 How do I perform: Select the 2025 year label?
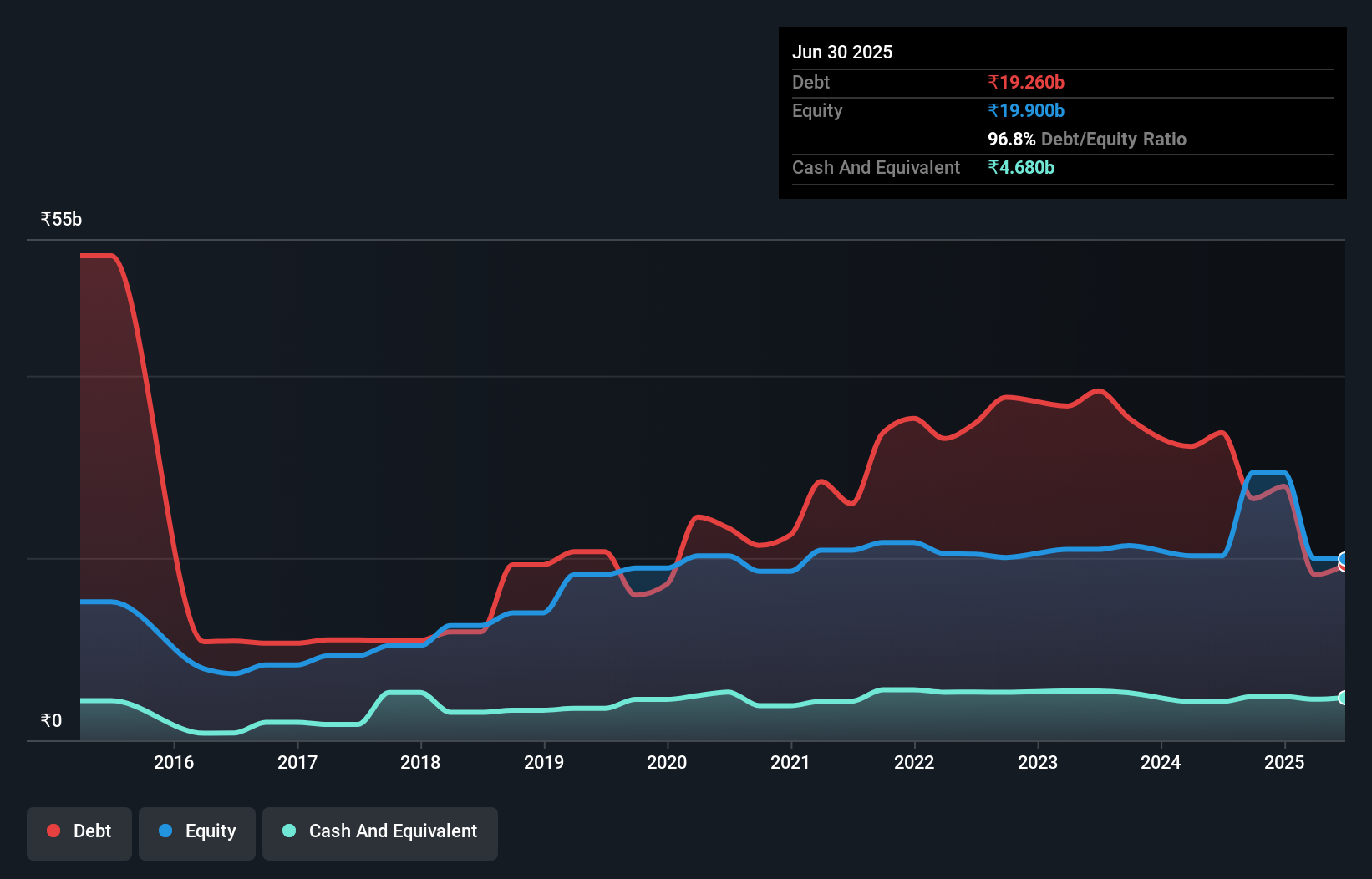(1285, 762)
